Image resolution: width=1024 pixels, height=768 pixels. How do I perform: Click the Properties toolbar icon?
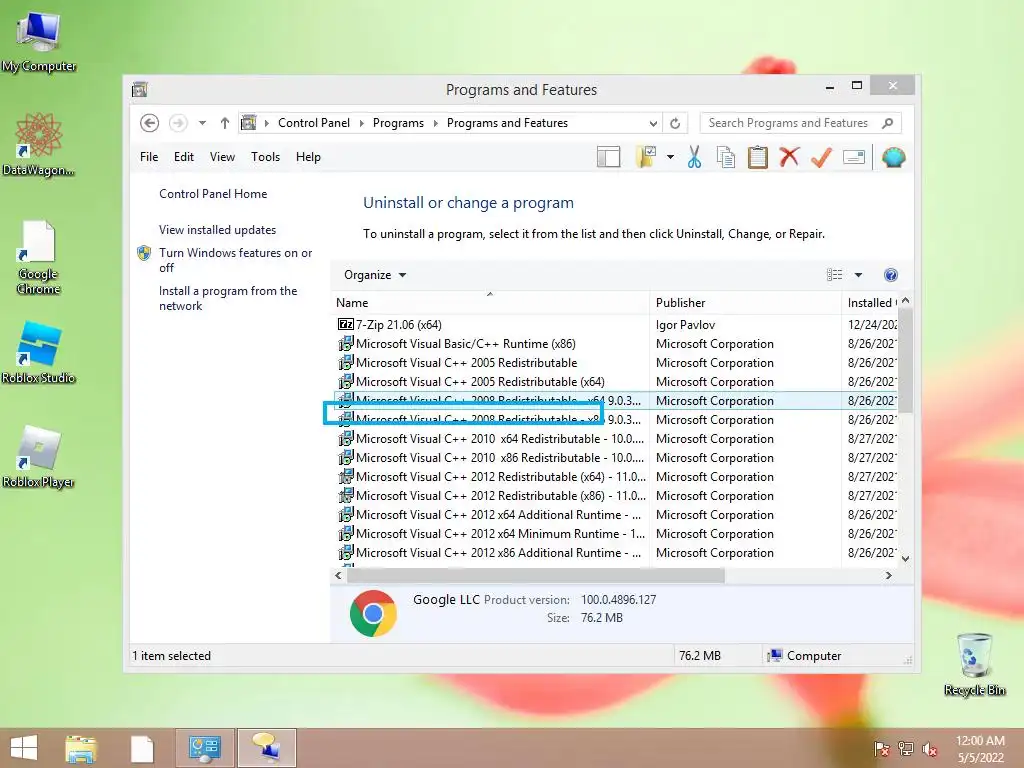pyautogui.click(x=854, y=157)
